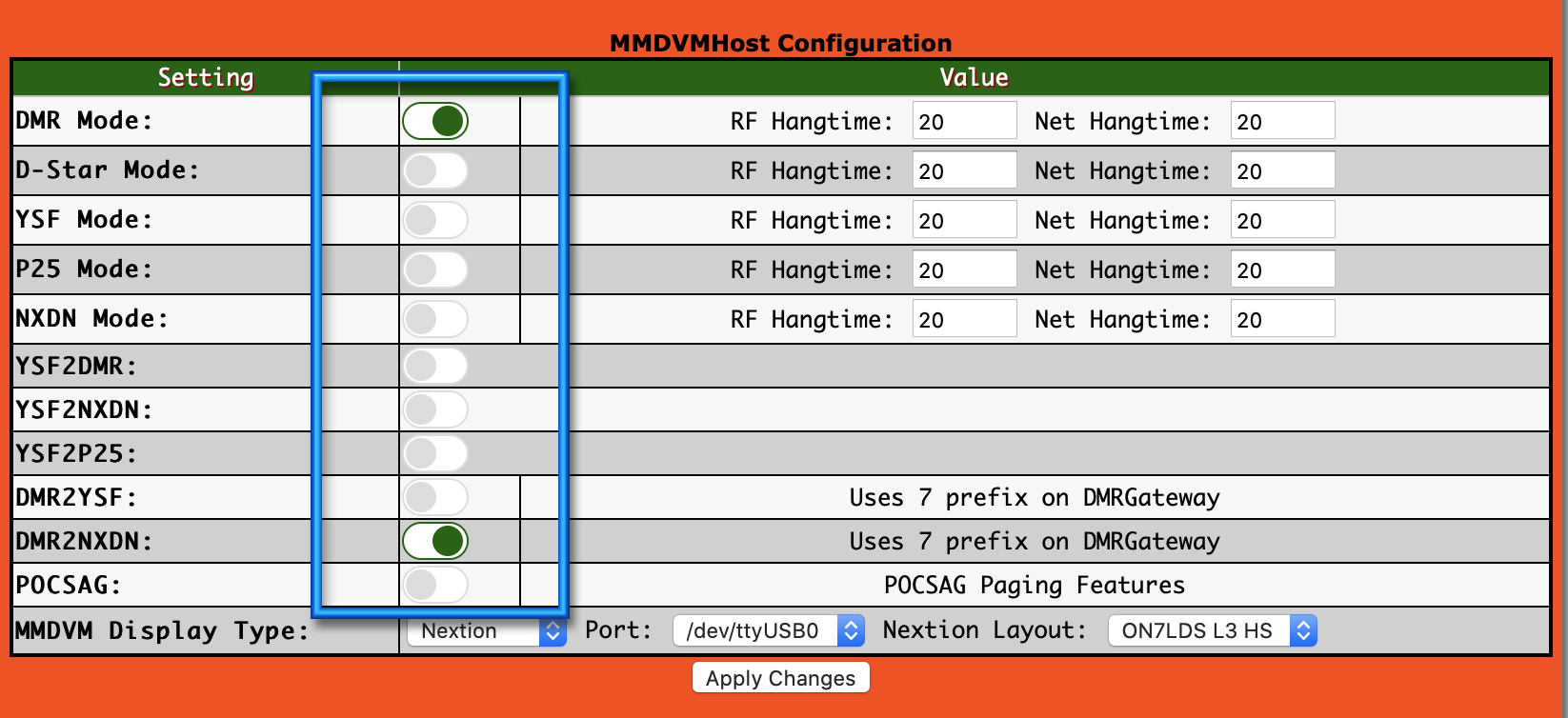Turn on YSF Mode switch
This screenshot has width=1568, height=718.
coord(435,220)
